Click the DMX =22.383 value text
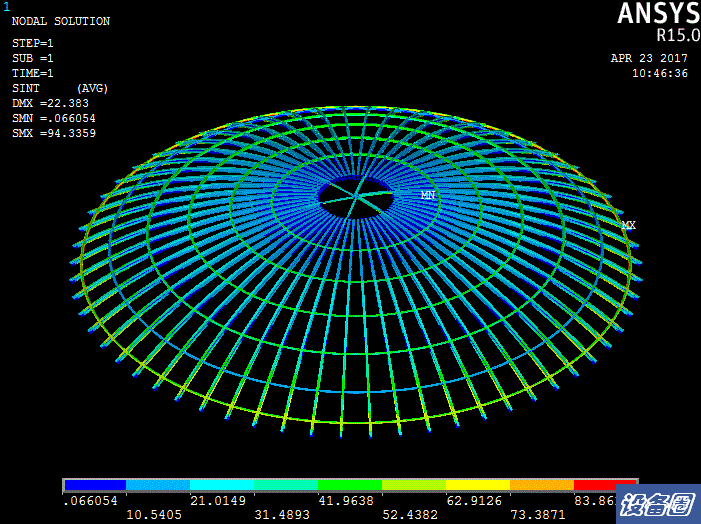 (50, 103)
